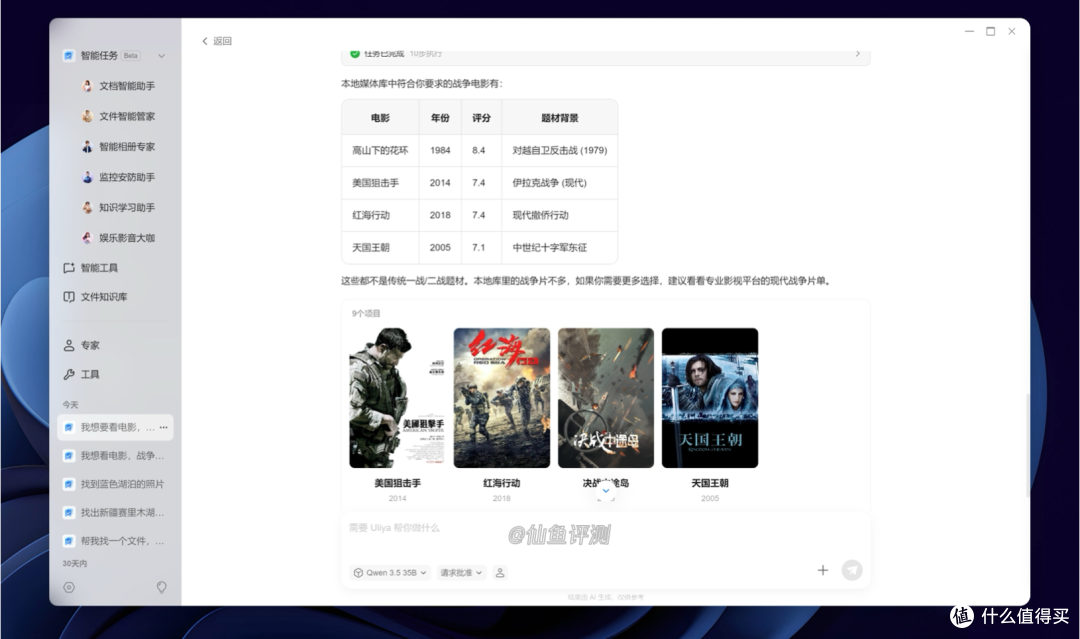Viewport: 1080px width, 639px height.
Task: Open the more options dots on 我想要看电影
Action: 163,428
